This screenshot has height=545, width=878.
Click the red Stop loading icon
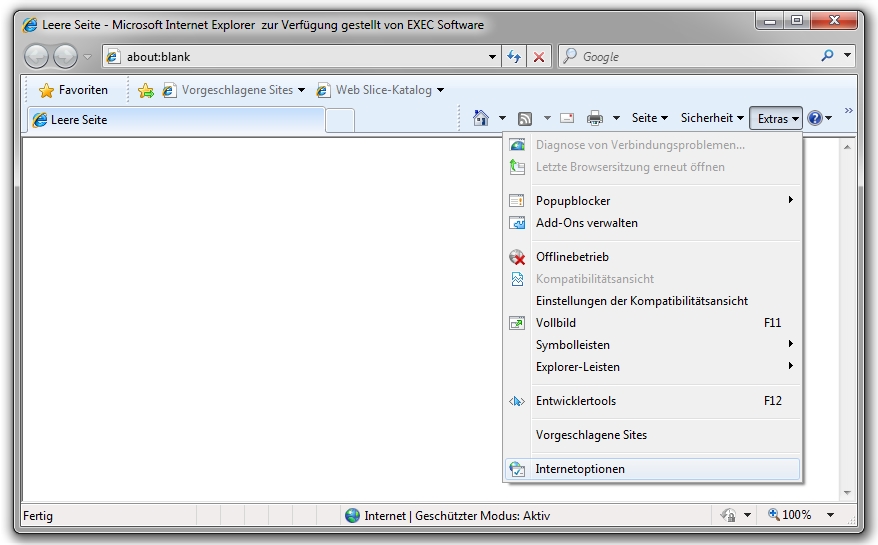(x=539, y=57)
